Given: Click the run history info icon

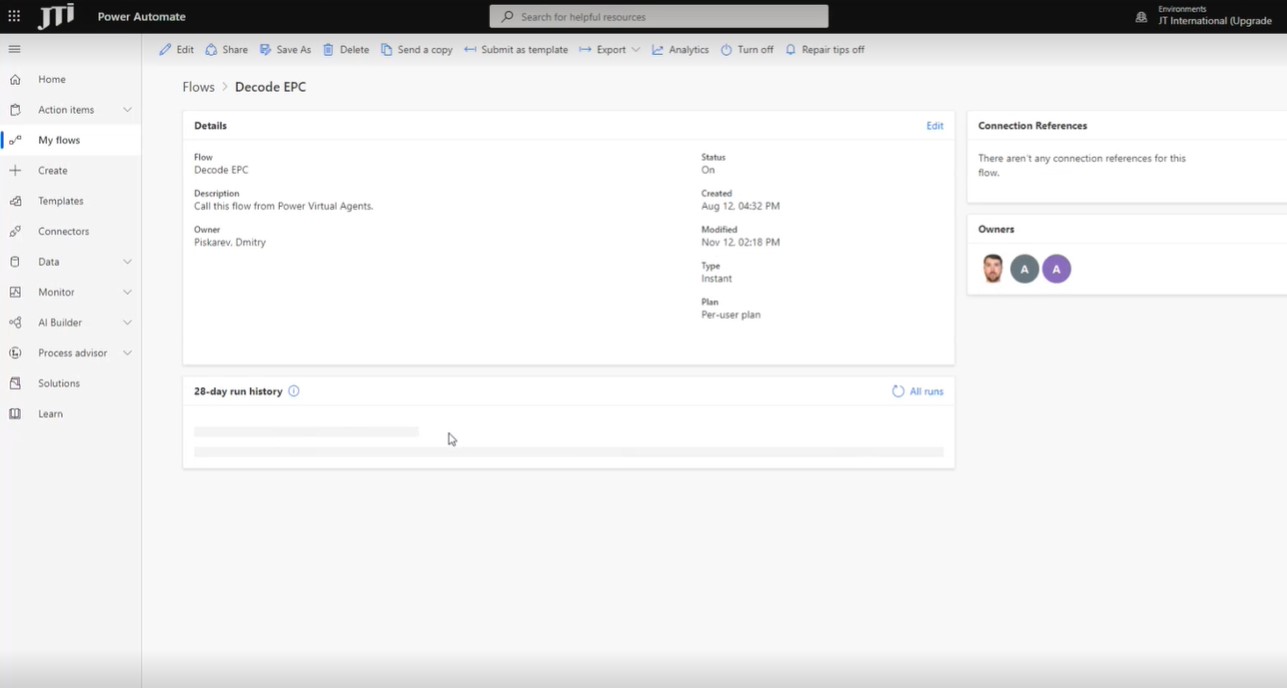Looking at the screenshot, I should (x=294, y=391).
